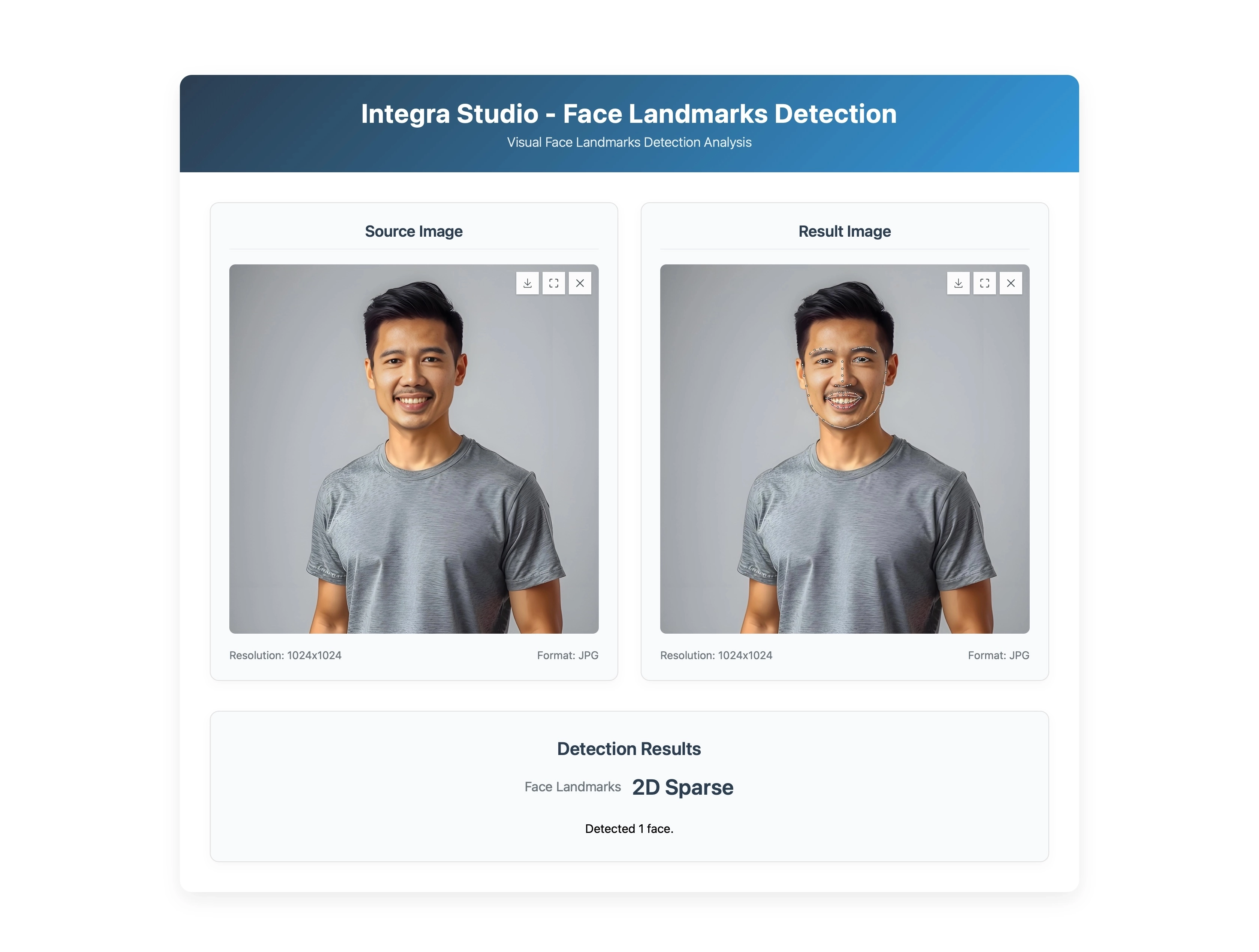Click the 'Detected 1 face.' message
This screenshot has width=1259, height=952.
click(629, 829)
